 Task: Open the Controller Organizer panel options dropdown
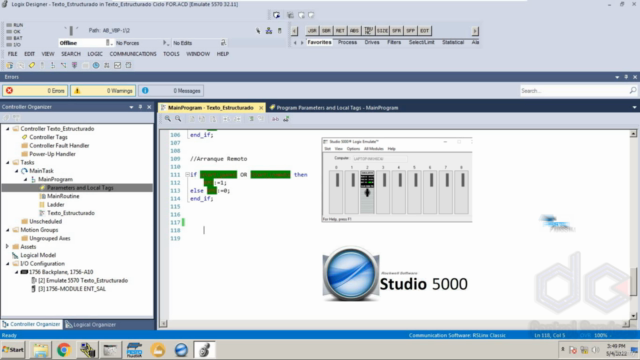131,107
